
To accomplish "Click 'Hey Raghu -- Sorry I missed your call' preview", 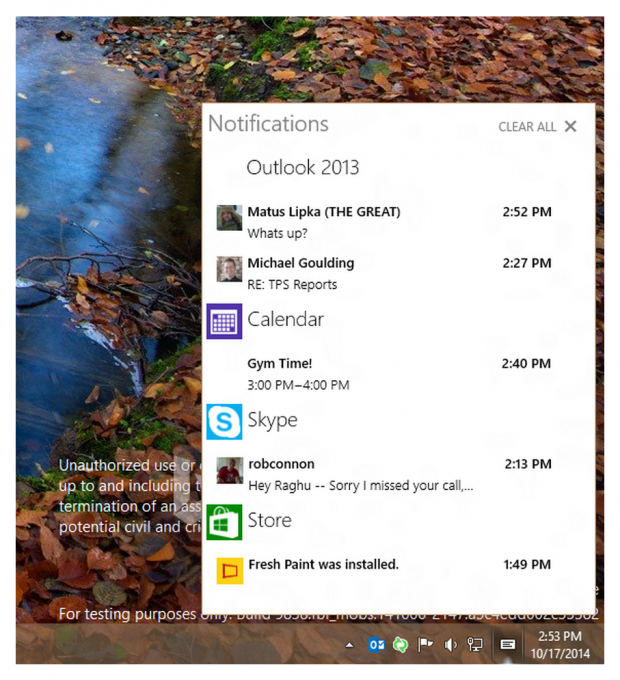I will 360,486.
